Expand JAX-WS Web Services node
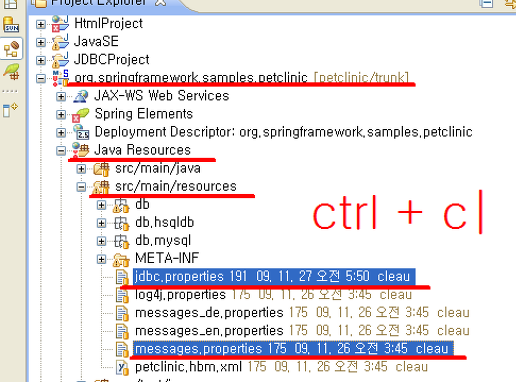The width and height of the screenshot is (516, 382). [61, 97]
